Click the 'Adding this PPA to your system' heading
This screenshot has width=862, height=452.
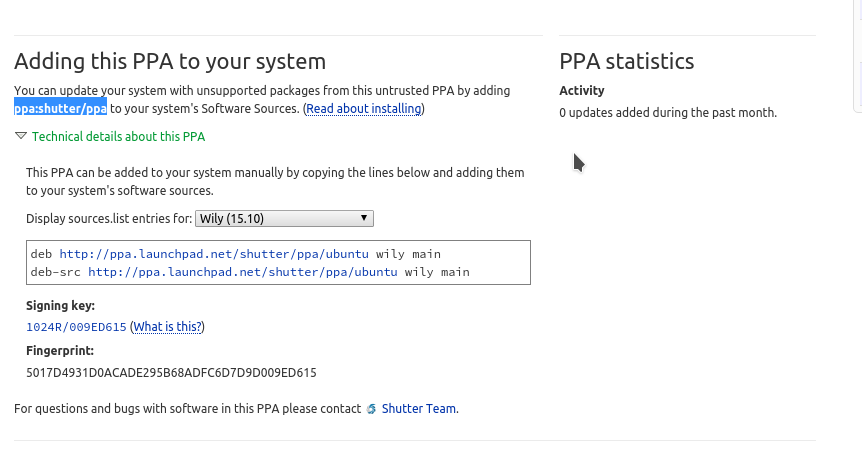[170, 61]
